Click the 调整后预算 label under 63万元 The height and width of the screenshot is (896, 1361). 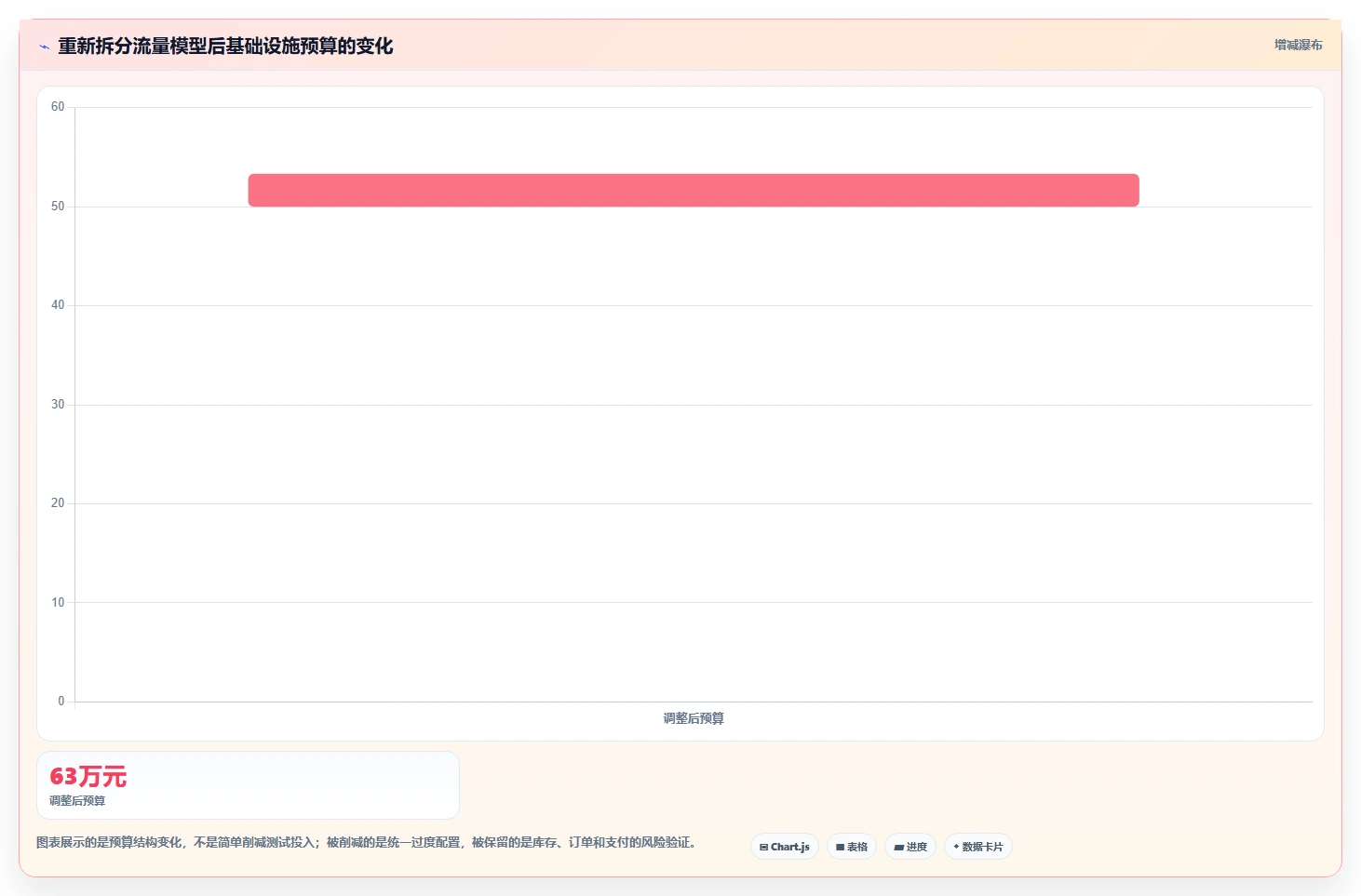(77, 800)
